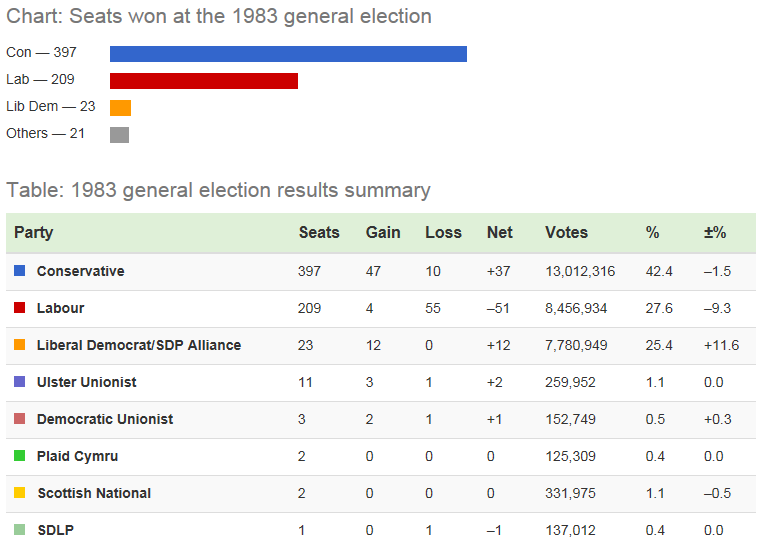Viewport: 763px width, 548px height.
Task: Click the Votes column header
Action: (566, 233)
